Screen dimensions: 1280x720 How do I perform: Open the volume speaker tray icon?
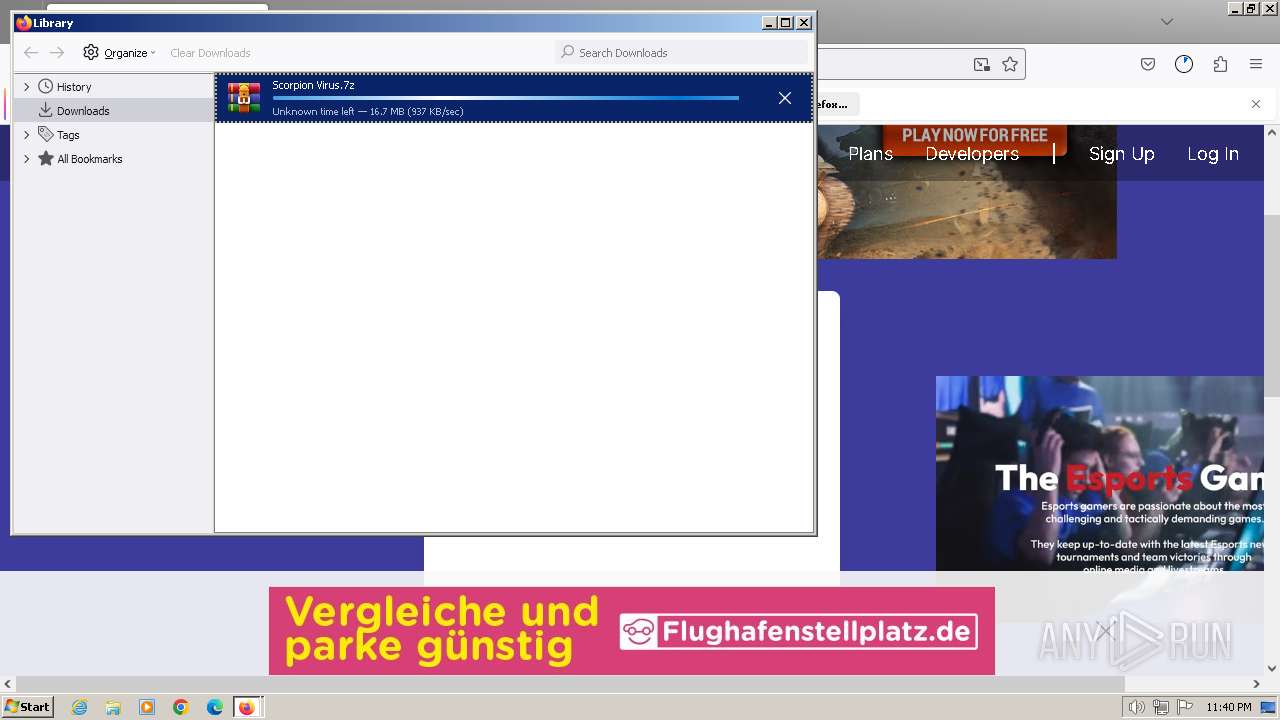click(x=1137, y=707)
